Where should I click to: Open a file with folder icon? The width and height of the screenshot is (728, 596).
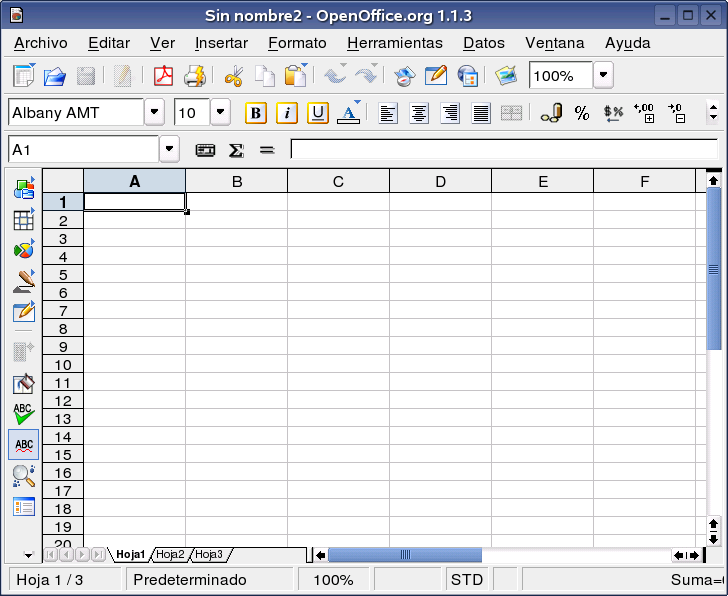pos(55,76)
